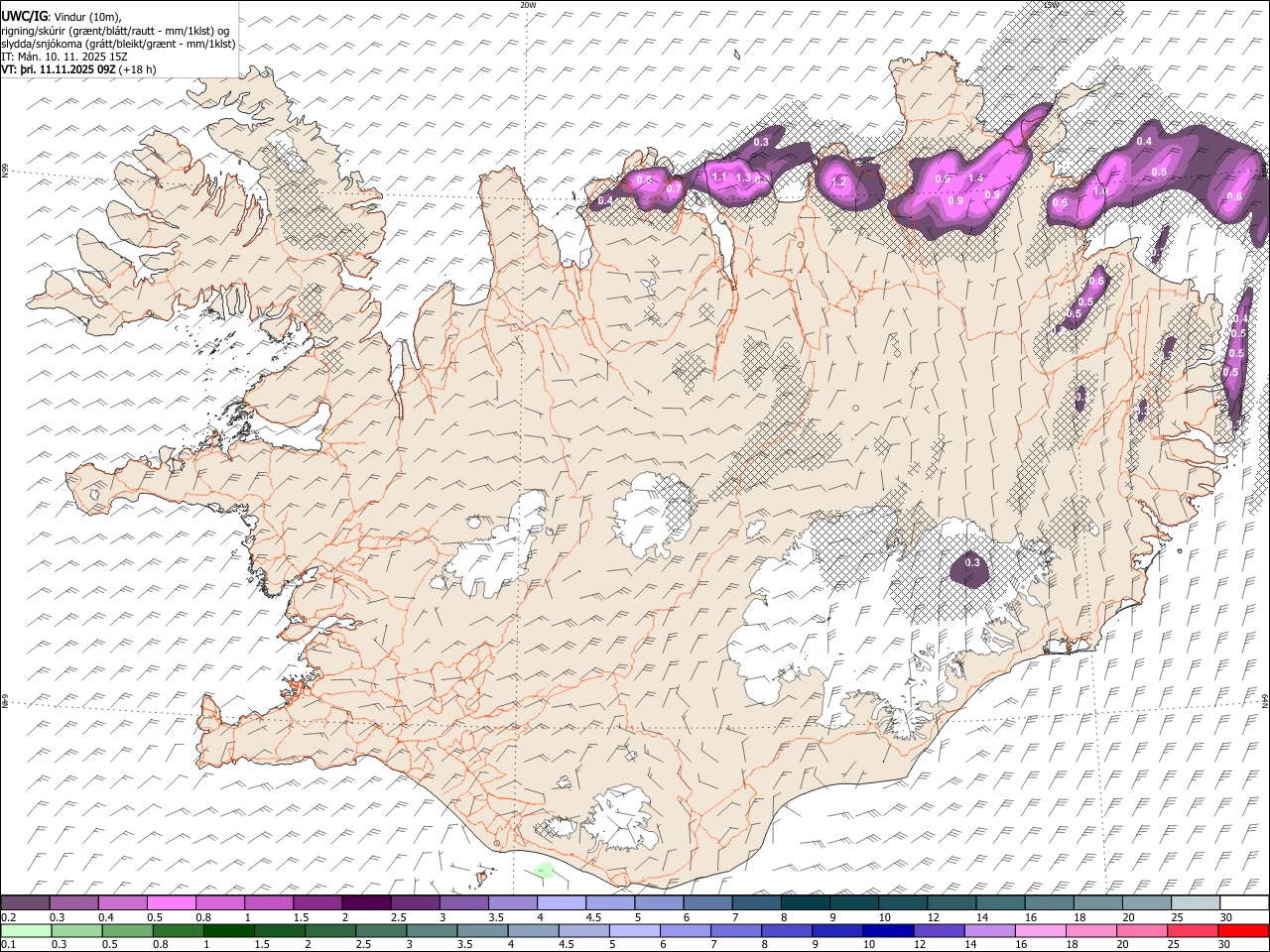Click the dark teal 9 swatch in upper legend
The image size is (1270, 952).
point(854,902)
